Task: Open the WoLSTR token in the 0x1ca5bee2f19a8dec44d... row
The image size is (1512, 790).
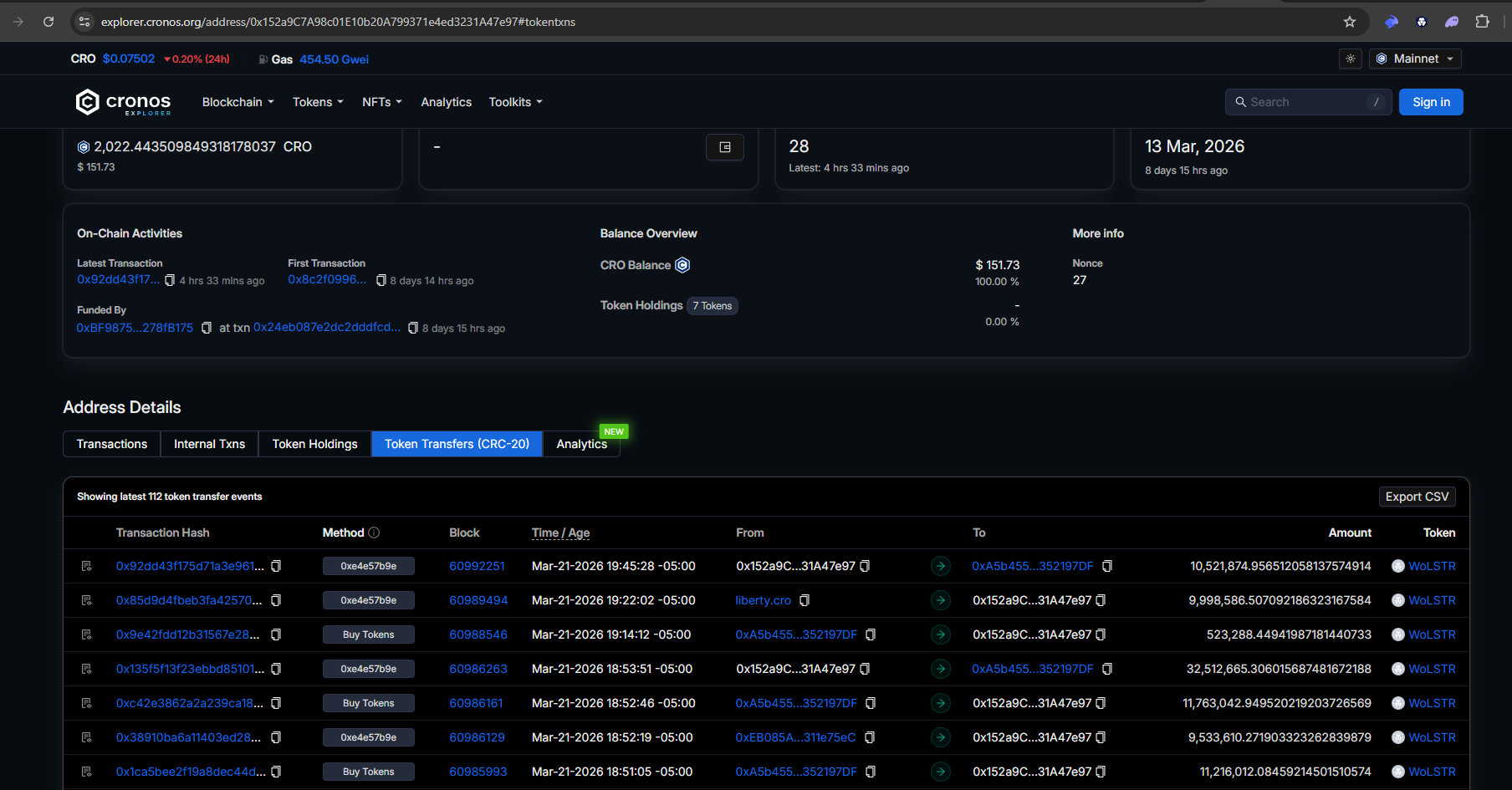Action: tap(1432, 772)
